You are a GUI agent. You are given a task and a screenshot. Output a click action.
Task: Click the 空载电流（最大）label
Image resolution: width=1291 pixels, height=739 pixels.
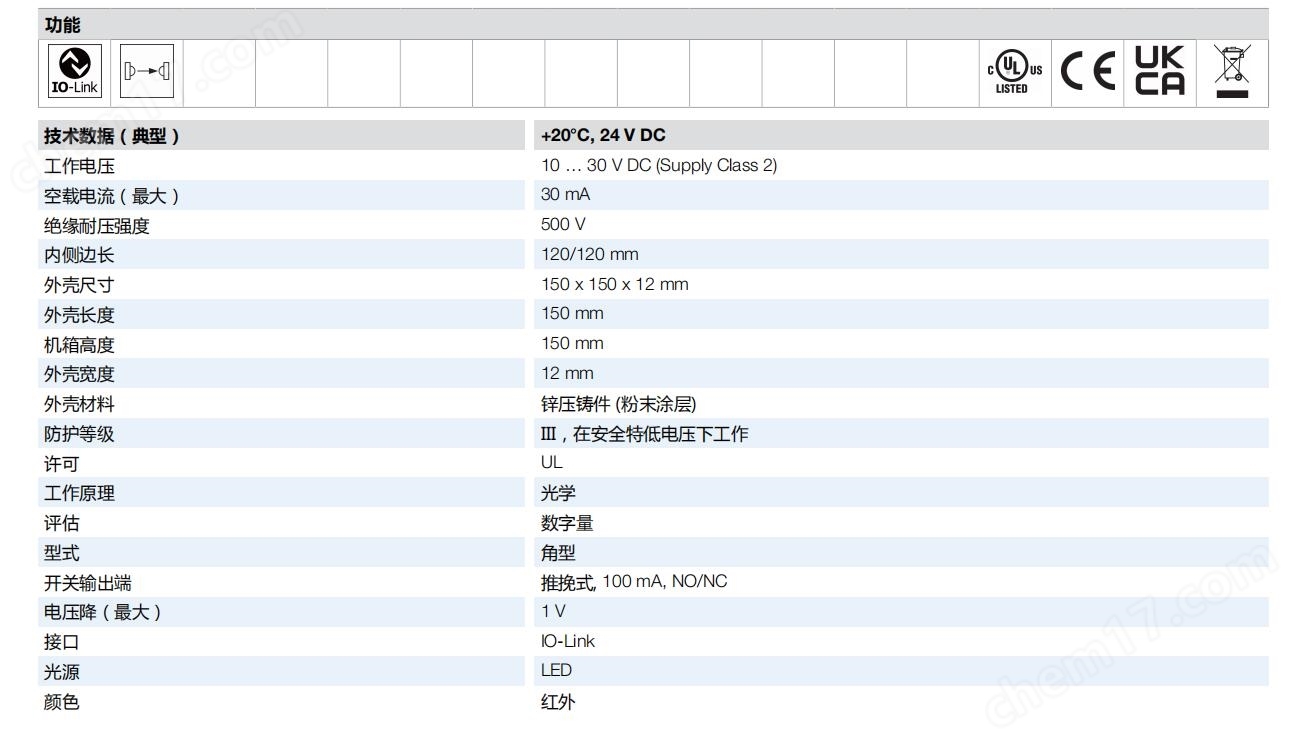click(112, 196)
